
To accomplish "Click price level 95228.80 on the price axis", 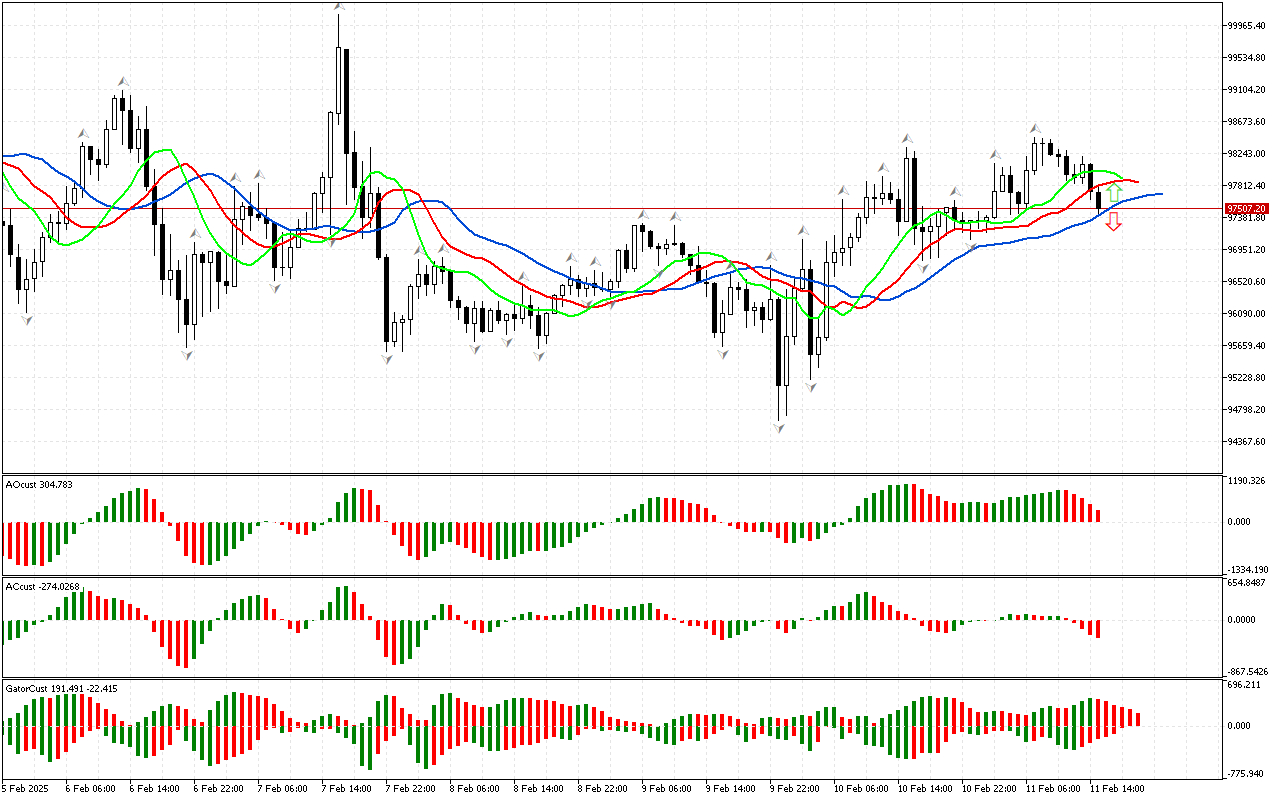I will 1246,378.
